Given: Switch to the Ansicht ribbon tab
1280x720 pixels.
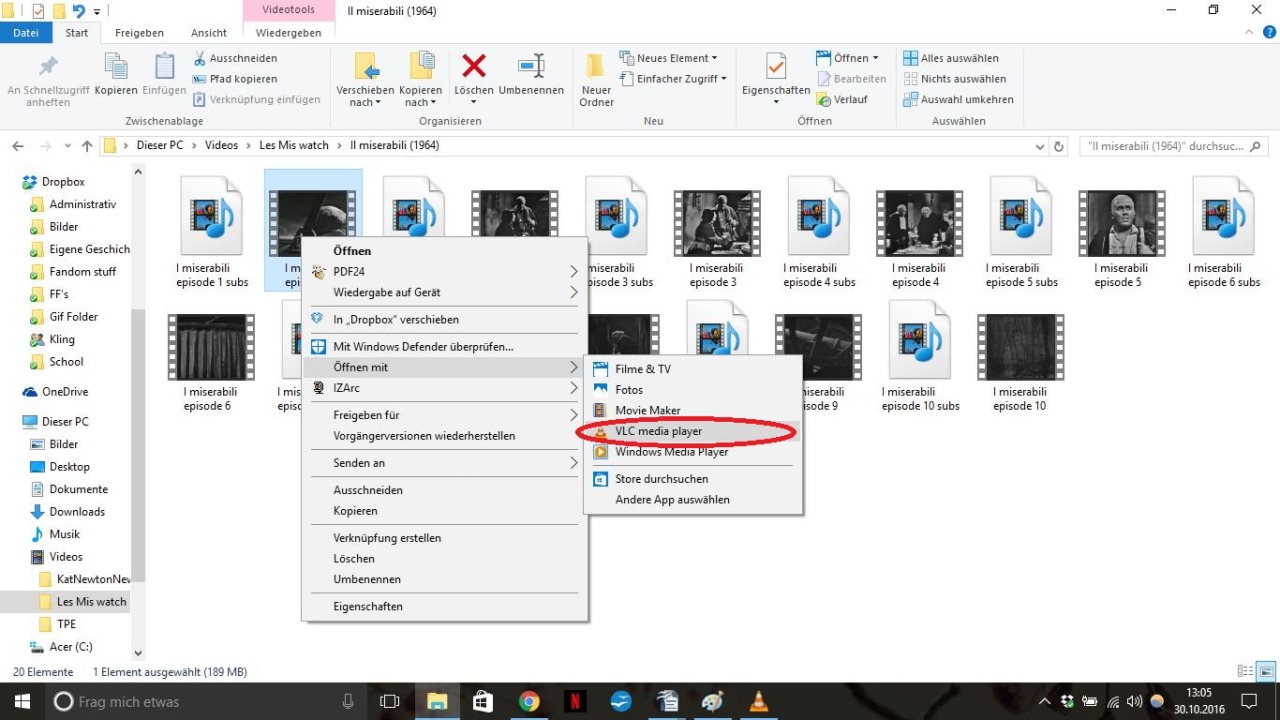Looking at the screenshot, I should (208, 33).
